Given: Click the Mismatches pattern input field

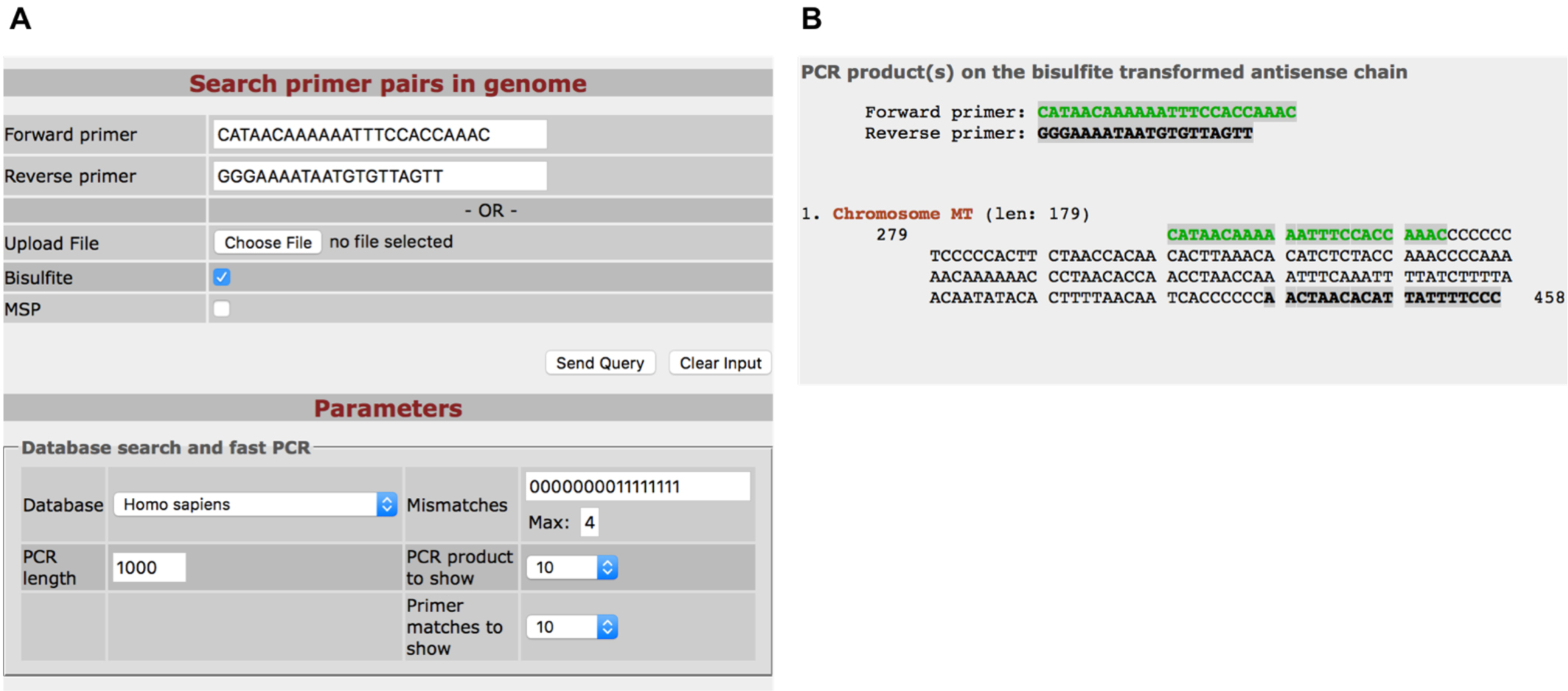Looking at the screenshot, I should coord(637,487).
